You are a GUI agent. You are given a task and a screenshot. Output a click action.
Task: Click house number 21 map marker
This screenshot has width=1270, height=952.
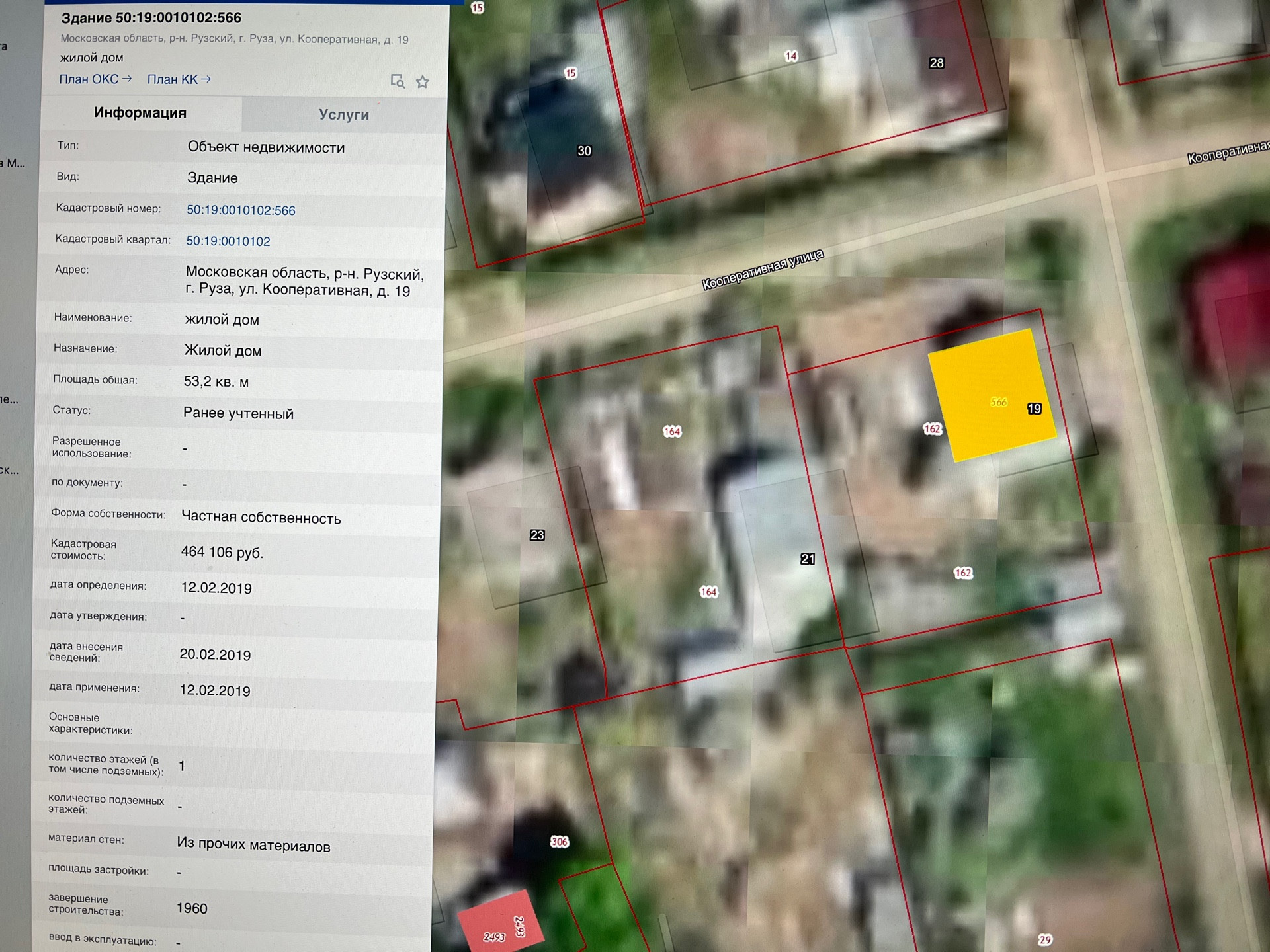point(808,559)
